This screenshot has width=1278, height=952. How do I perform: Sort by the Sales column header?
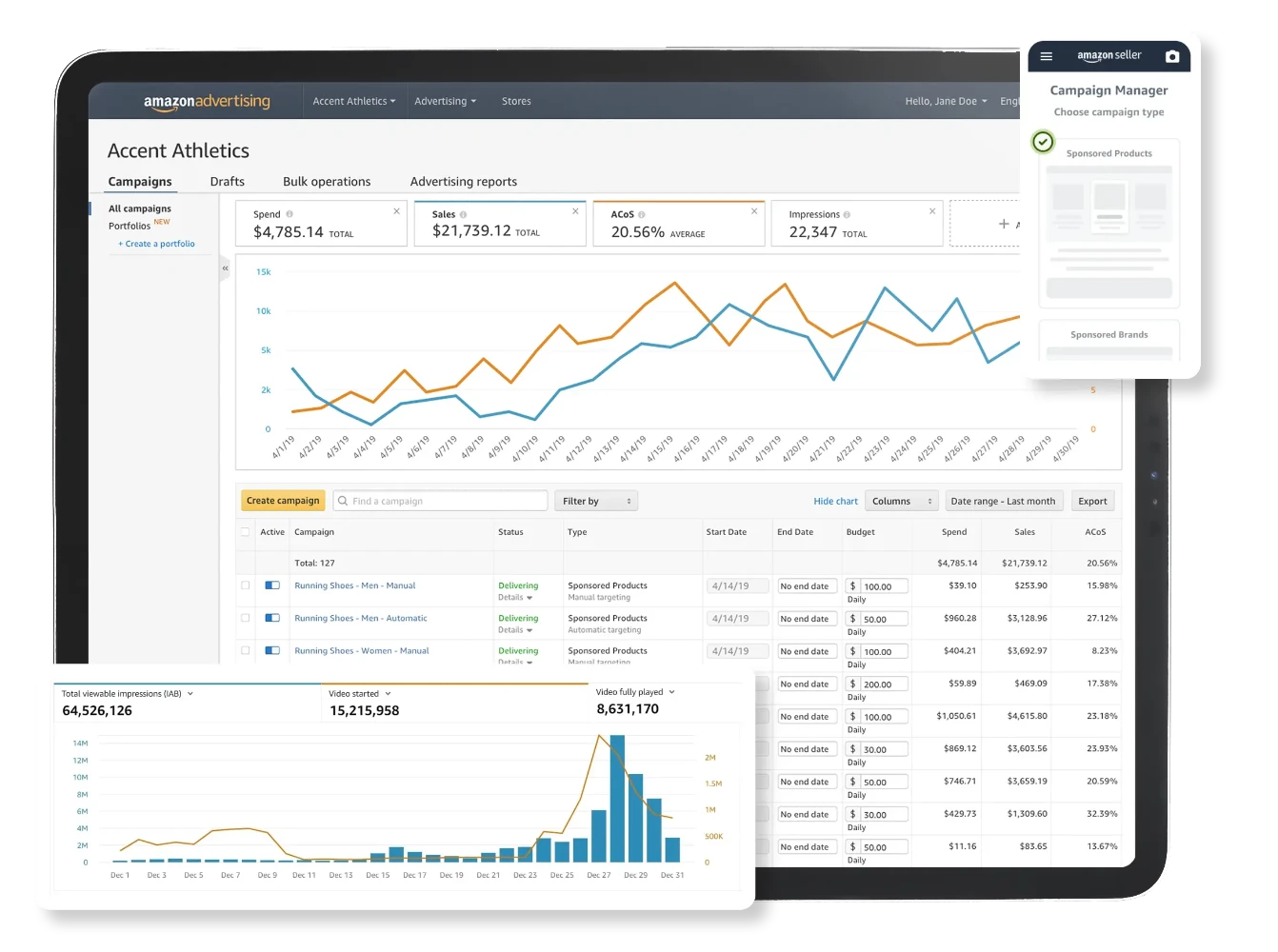1025,532
